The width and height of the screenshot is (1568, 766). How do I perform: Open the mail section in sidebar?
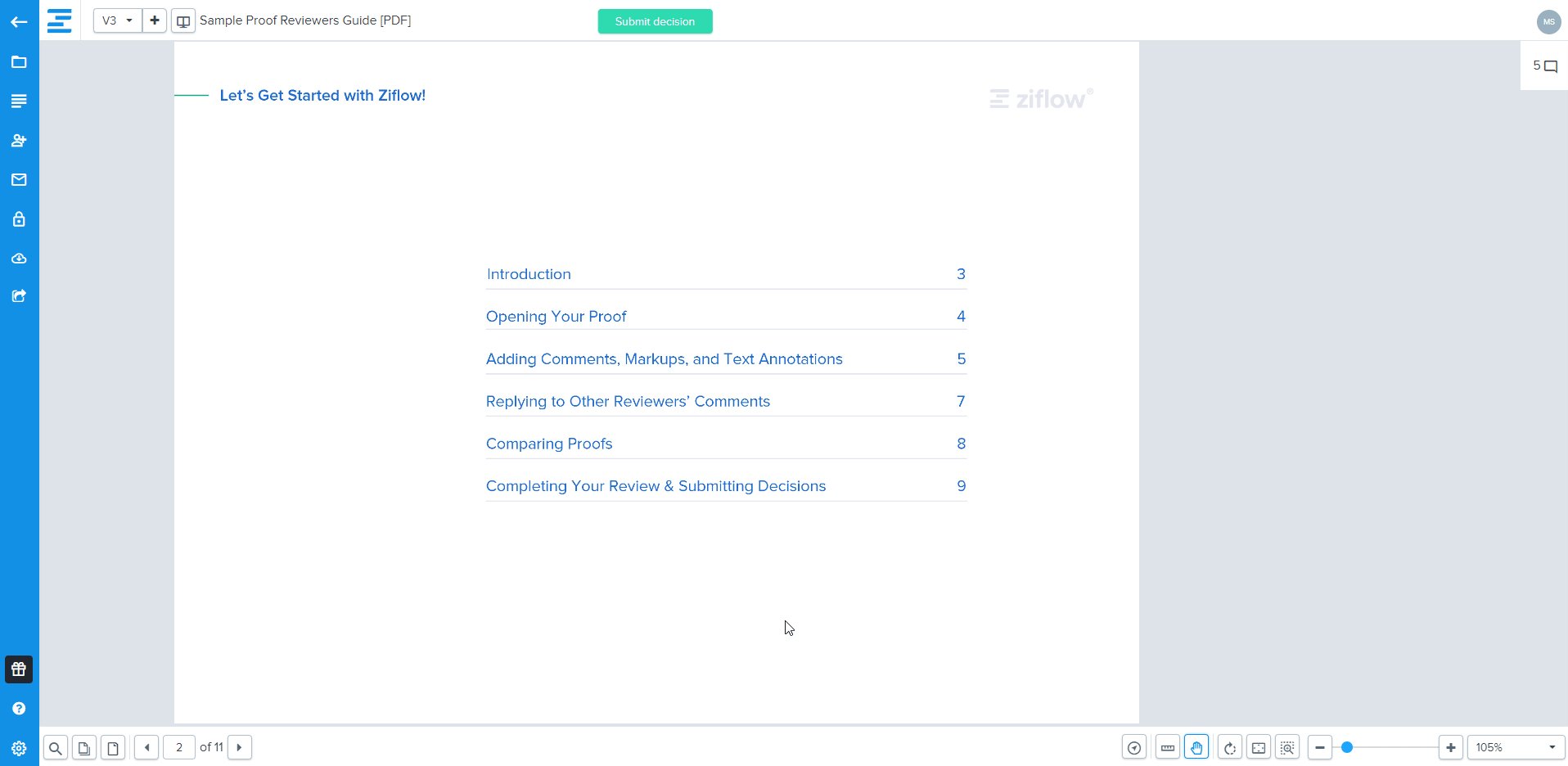point(19,180)
